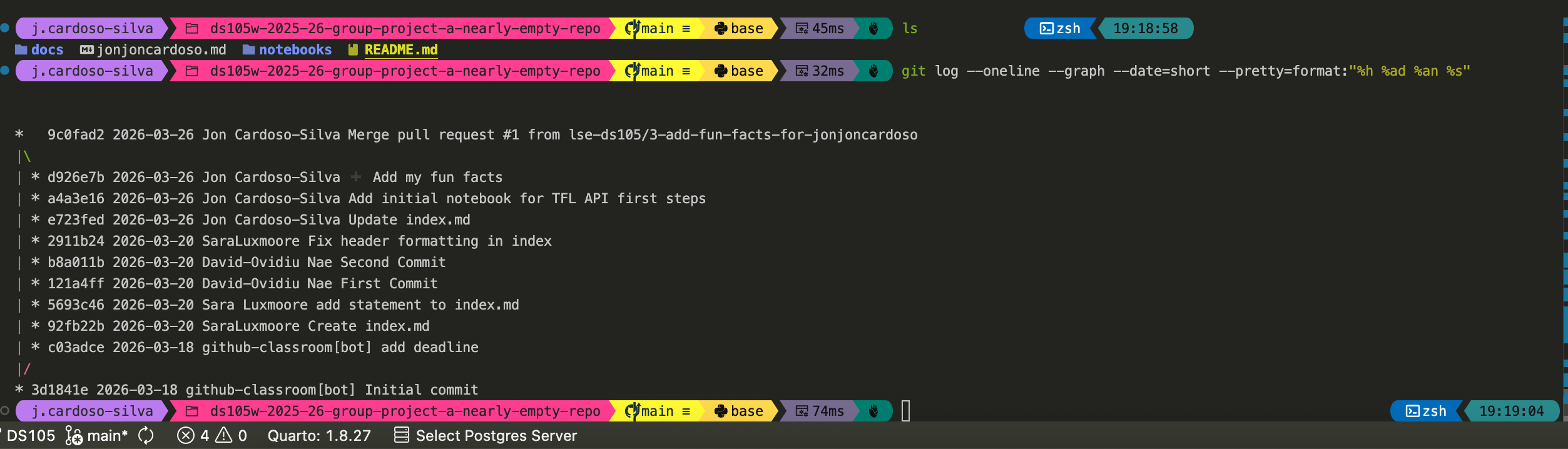
Task: Click the Synchronize Changes icon in status bar
Action: (146, 435)
